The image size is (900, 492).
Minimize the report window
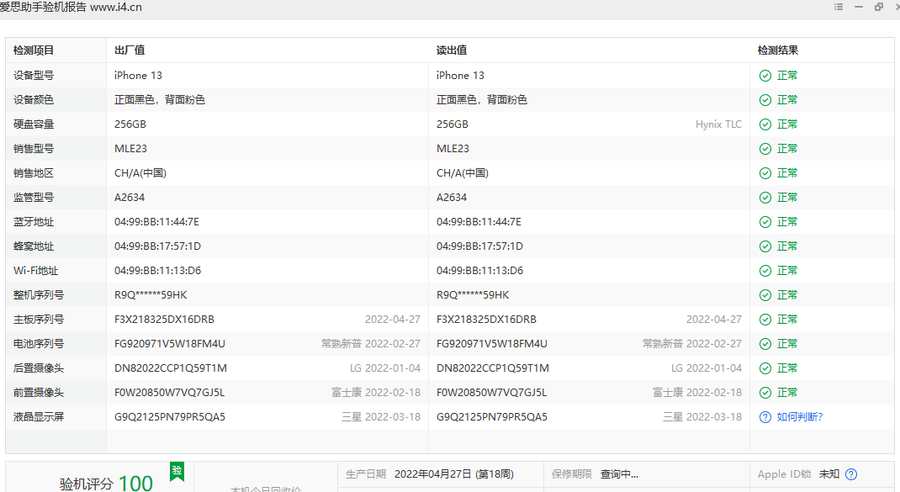pos(859,7)
